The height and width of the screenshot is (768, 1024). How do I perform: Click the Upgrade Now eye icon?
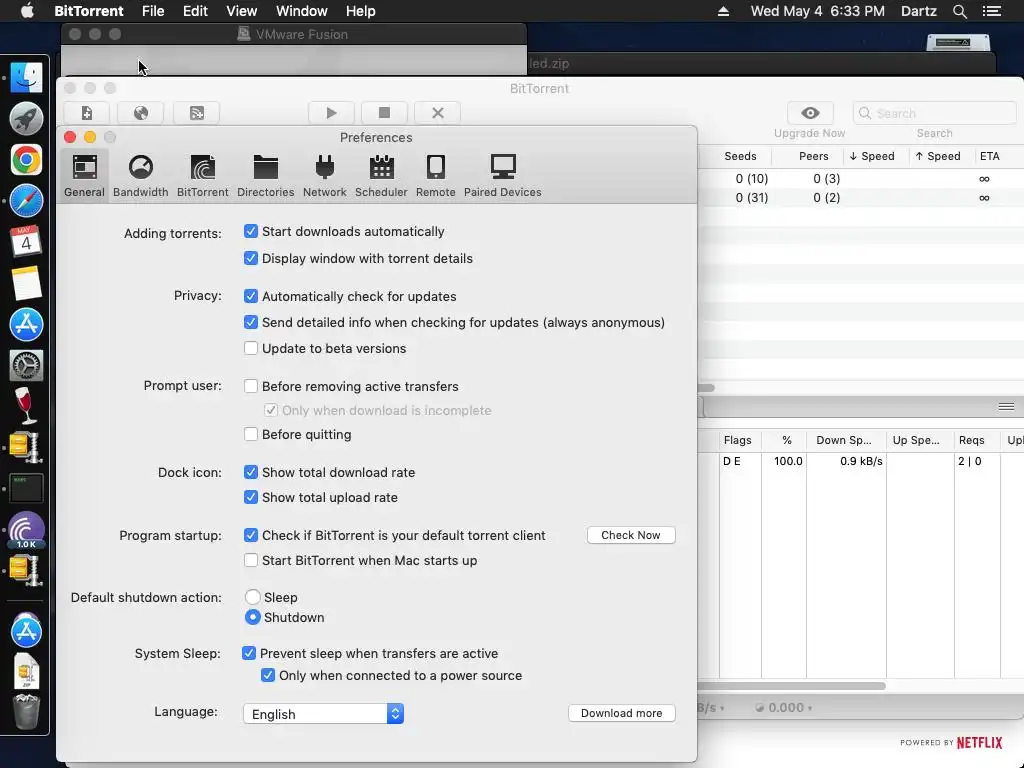[810, 113]
